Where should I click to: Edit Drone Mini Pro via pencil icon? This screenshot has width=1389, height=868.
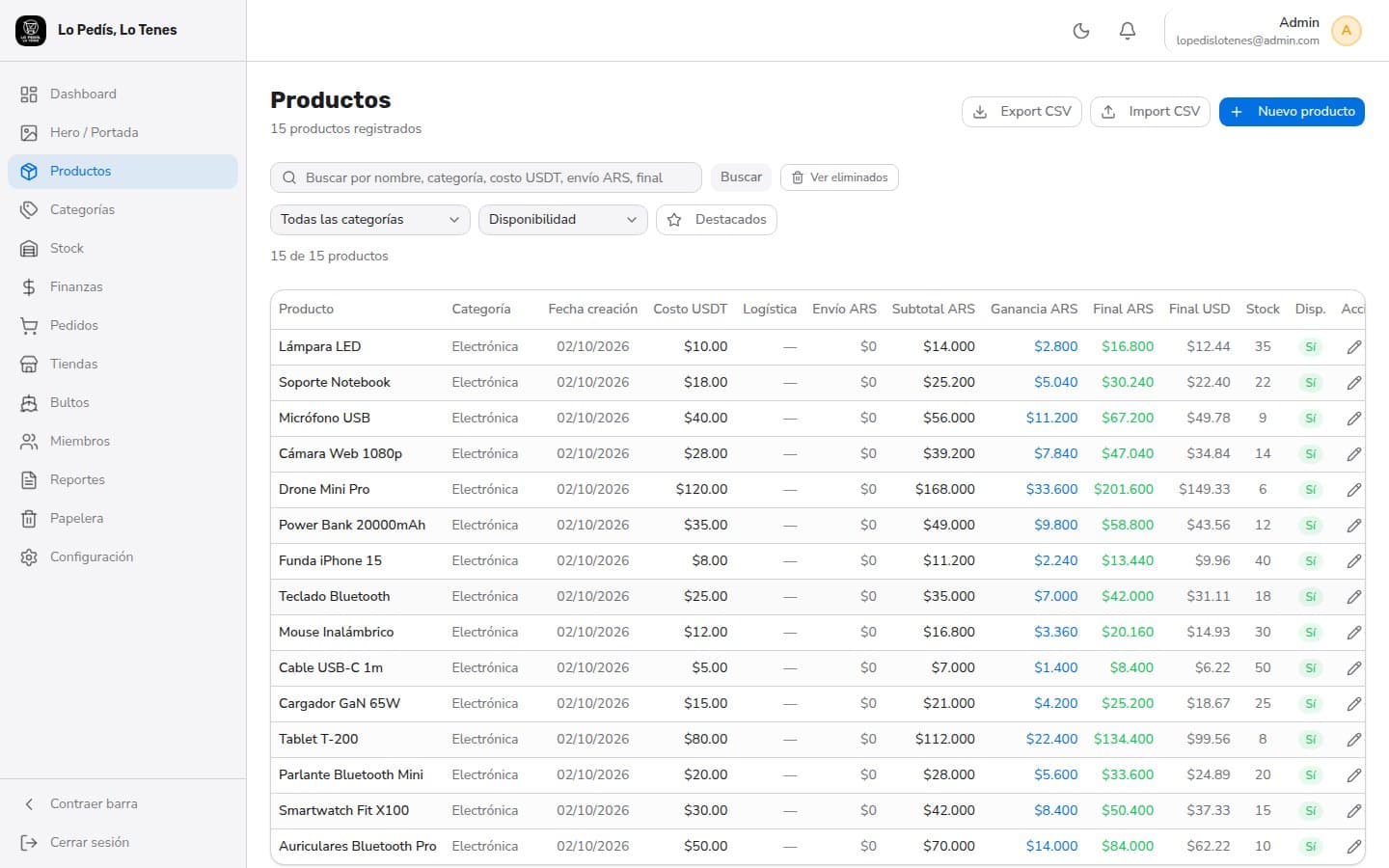[1354, 490]
